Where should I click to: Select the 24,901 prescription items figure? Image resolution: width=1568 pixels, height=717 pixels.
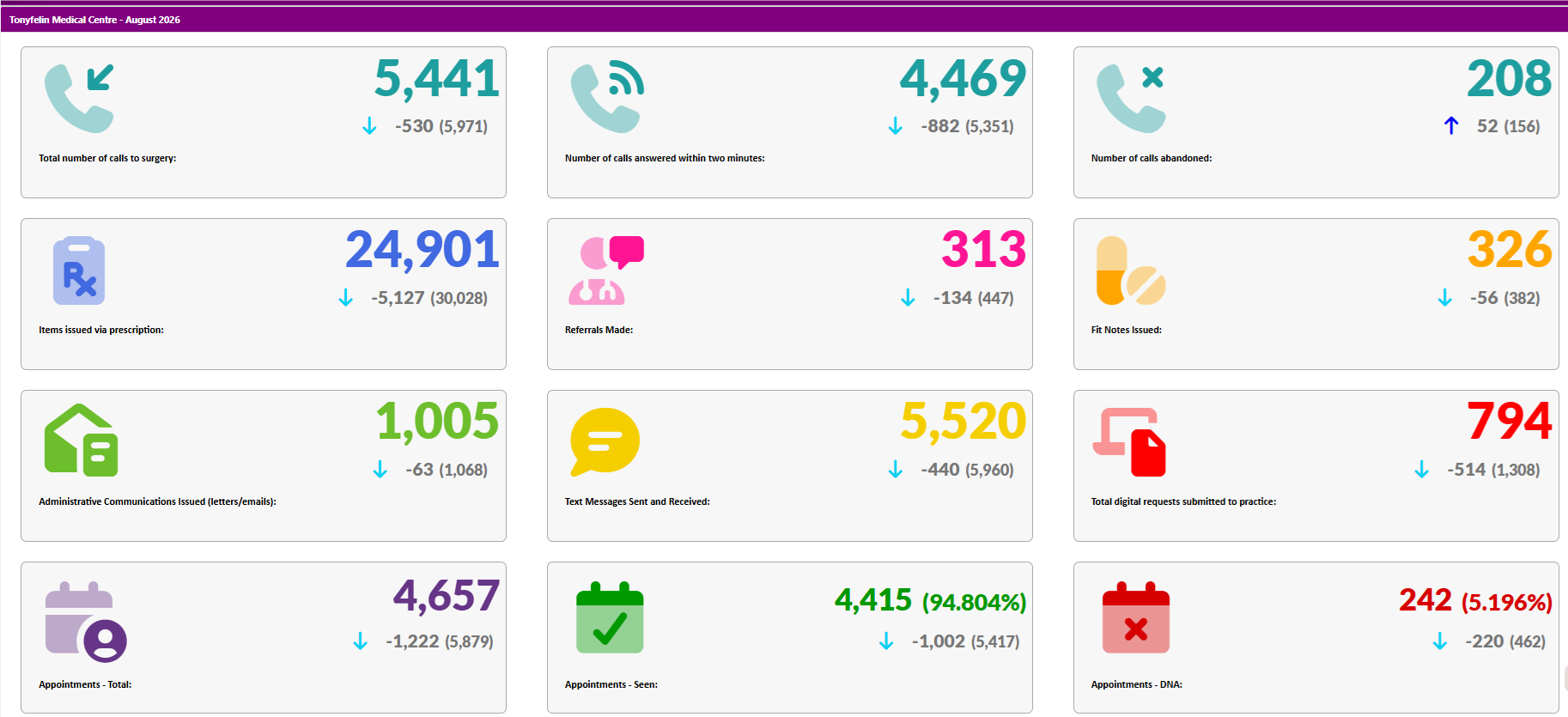click(x=422, y=251)
